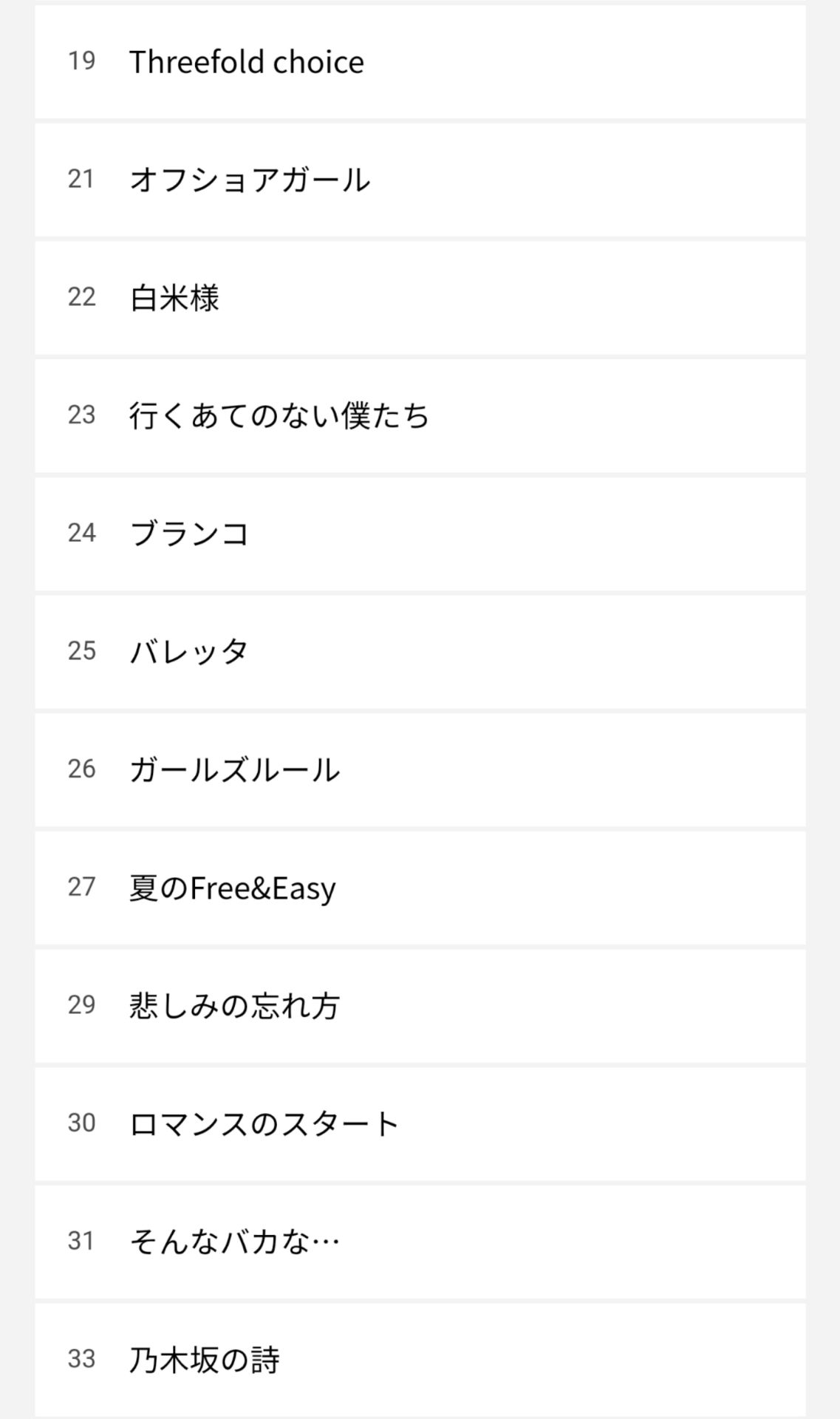Image resolution: width=840 pixels, height=1419 pixels.
Task: Open the track ロマンスのスタート
Action: [x=264, y=1124]
